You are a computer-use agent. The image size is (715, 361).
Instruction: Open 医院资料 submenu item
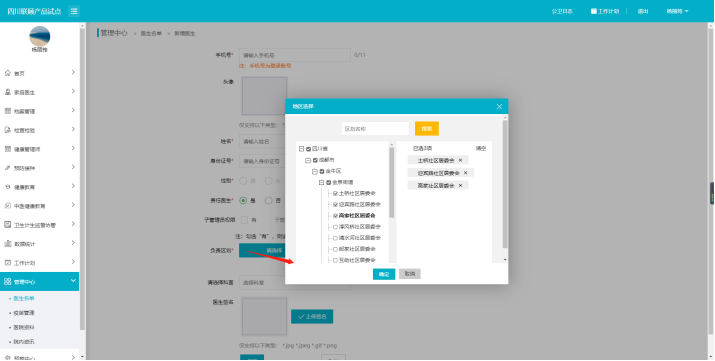pyautogui.click(x=24, y=327)
